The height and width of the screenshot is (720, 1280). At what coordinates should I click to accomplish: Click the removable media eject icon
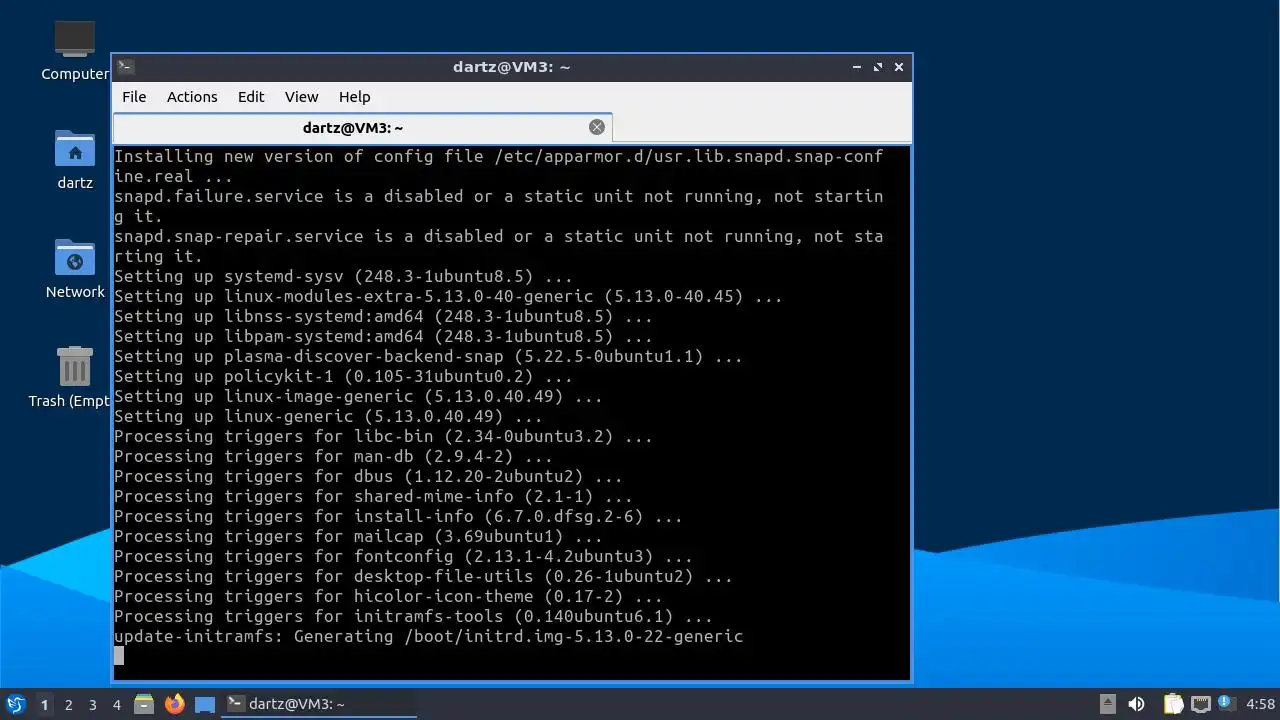(x=1108, y=704)
